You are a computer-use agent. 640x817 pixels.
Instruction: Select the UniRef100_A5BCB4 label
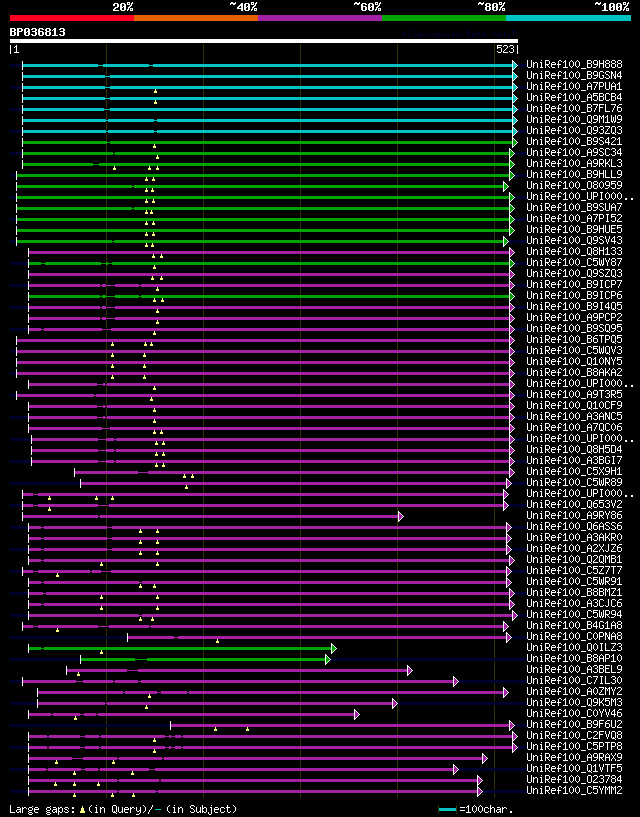pos(574,97)
